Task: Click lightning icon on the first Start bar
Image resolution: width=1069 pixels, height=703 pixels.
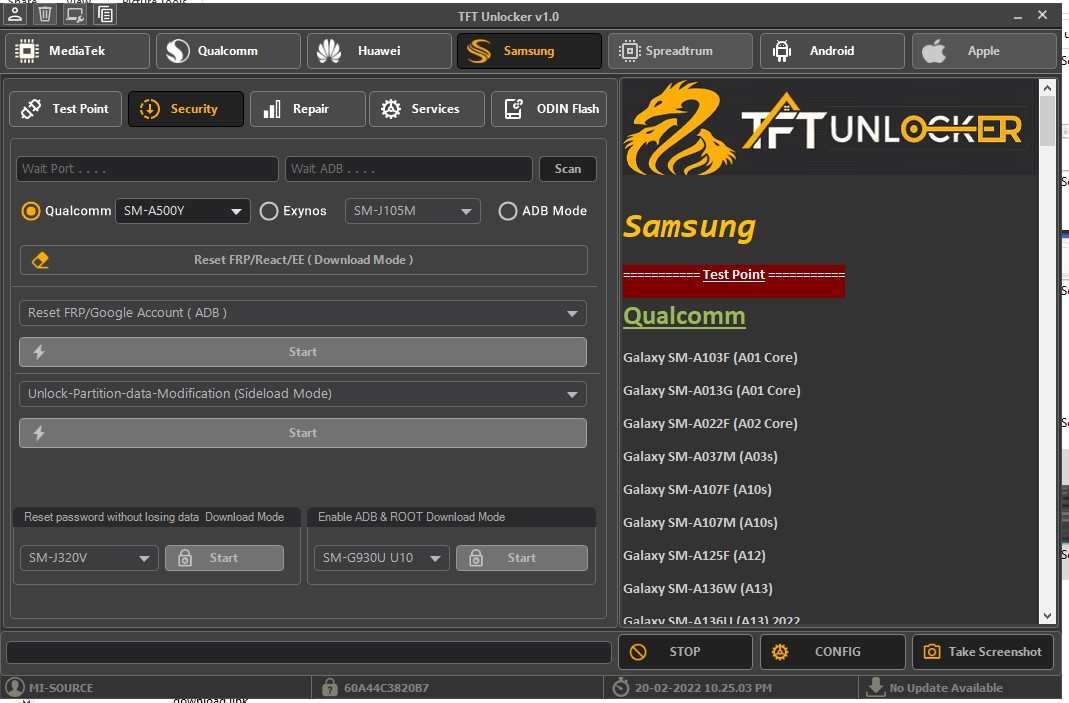Action: pyautogui.click(x=39, y=352)
